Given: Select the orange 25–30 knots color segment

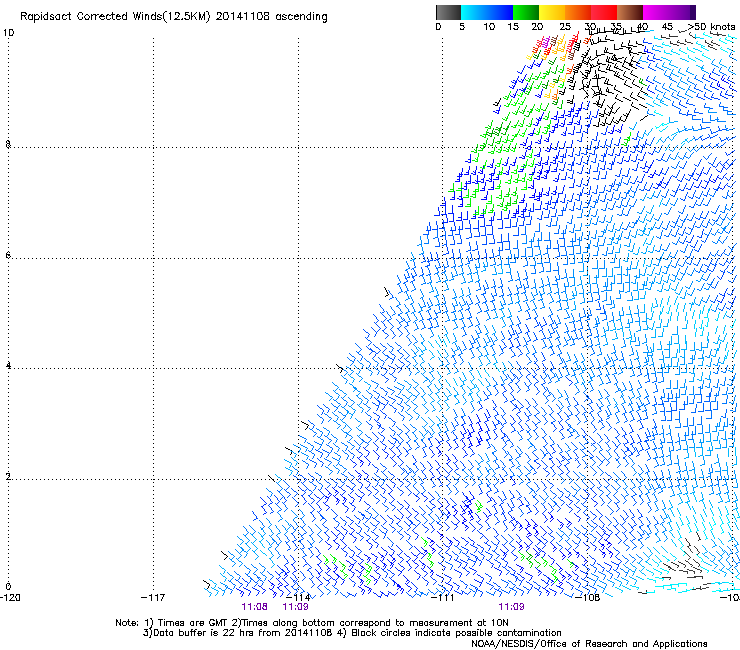Looking at the screenshot, I should coord(578,12).
